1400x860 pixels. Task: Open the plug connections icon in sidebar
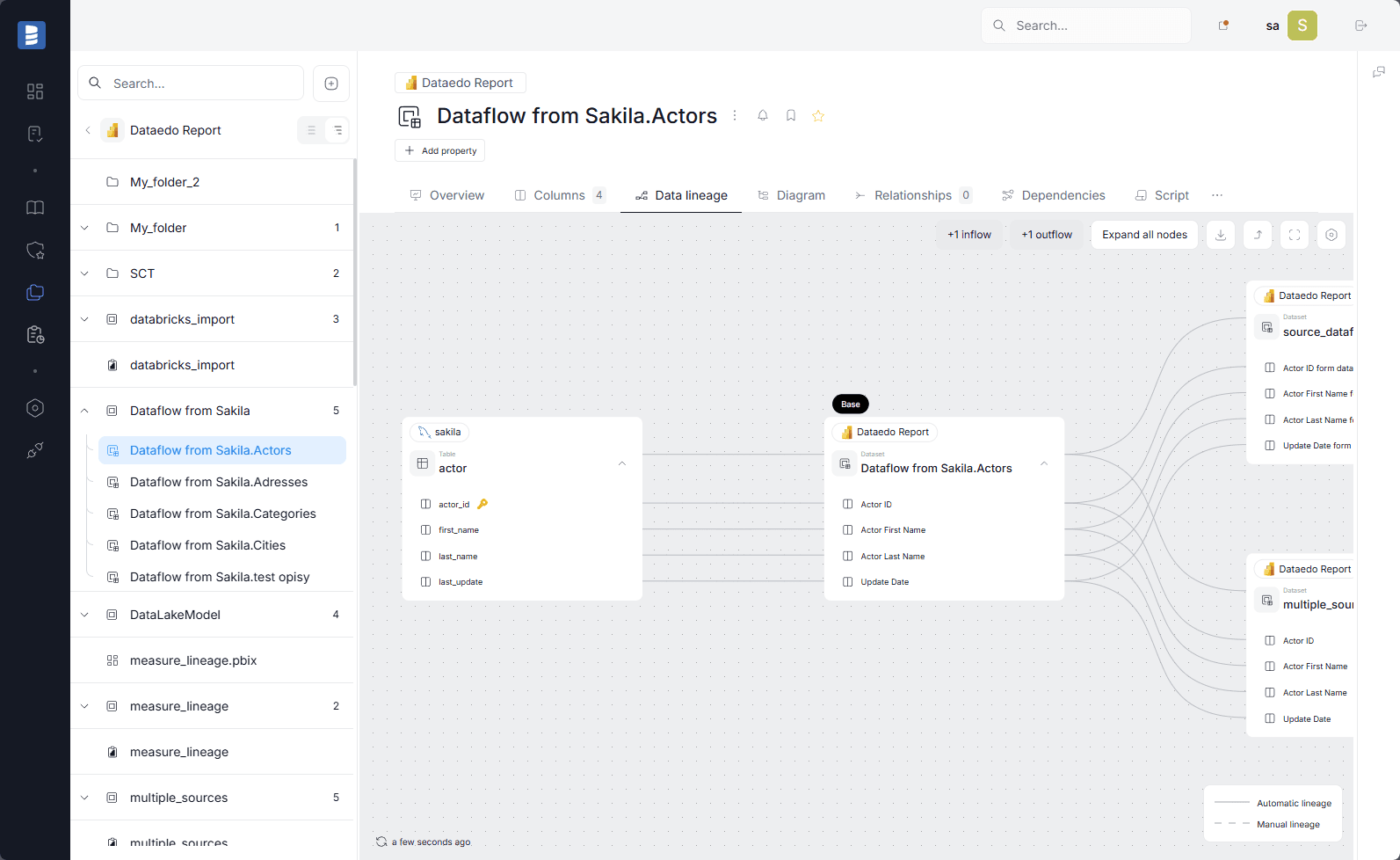pyautogui.click(x=35, y=450)
